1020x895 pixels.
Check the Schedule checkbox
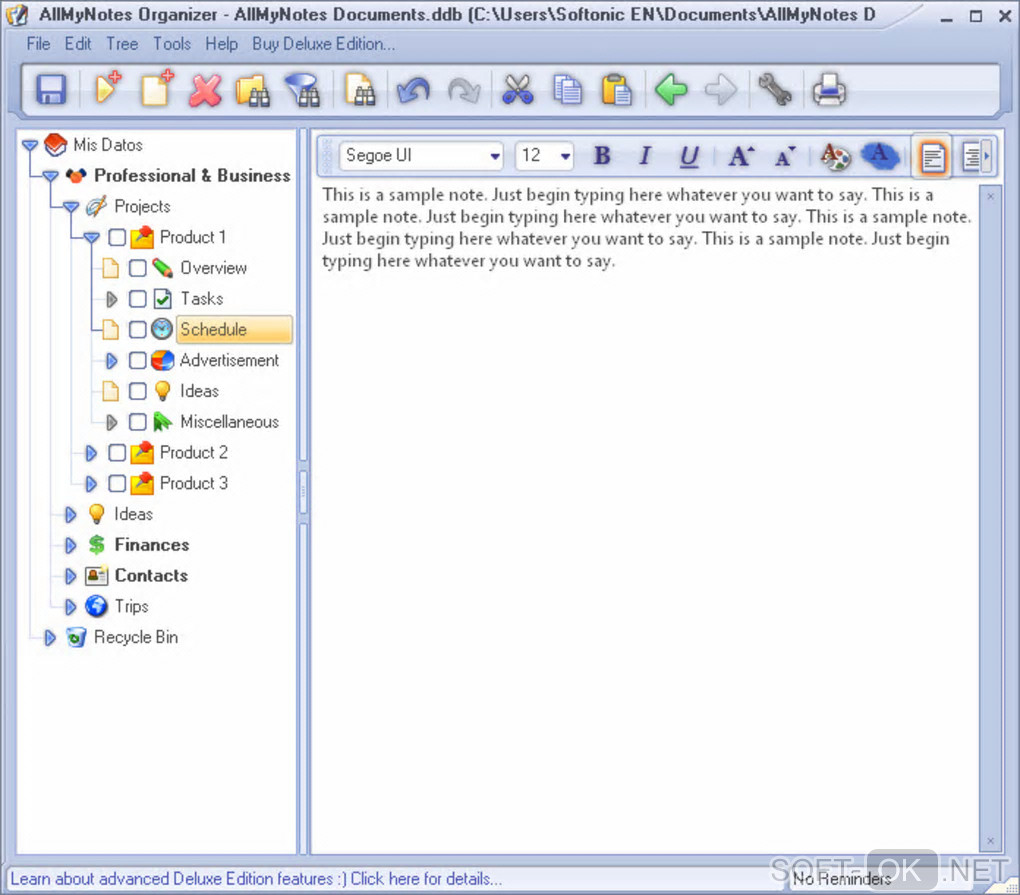click(x=137, y=330)
